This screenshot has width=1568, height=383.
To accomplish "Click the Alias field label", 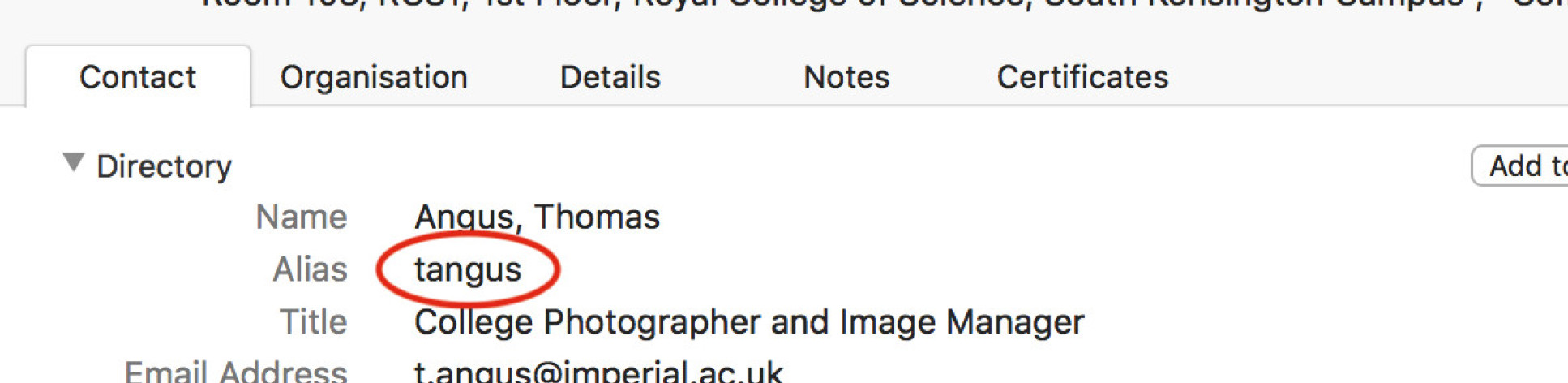I will (x=310, y=269).
